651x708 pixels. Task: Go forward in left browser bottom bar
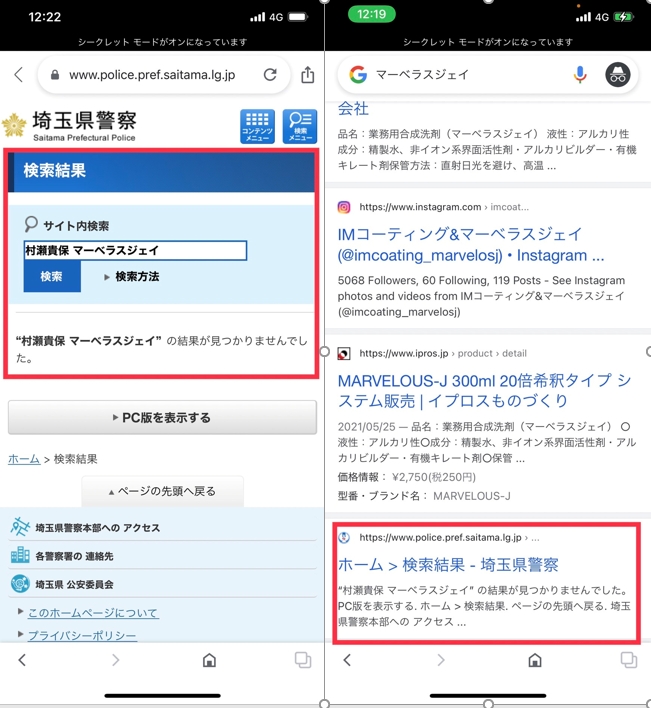[x=116, y=660]
